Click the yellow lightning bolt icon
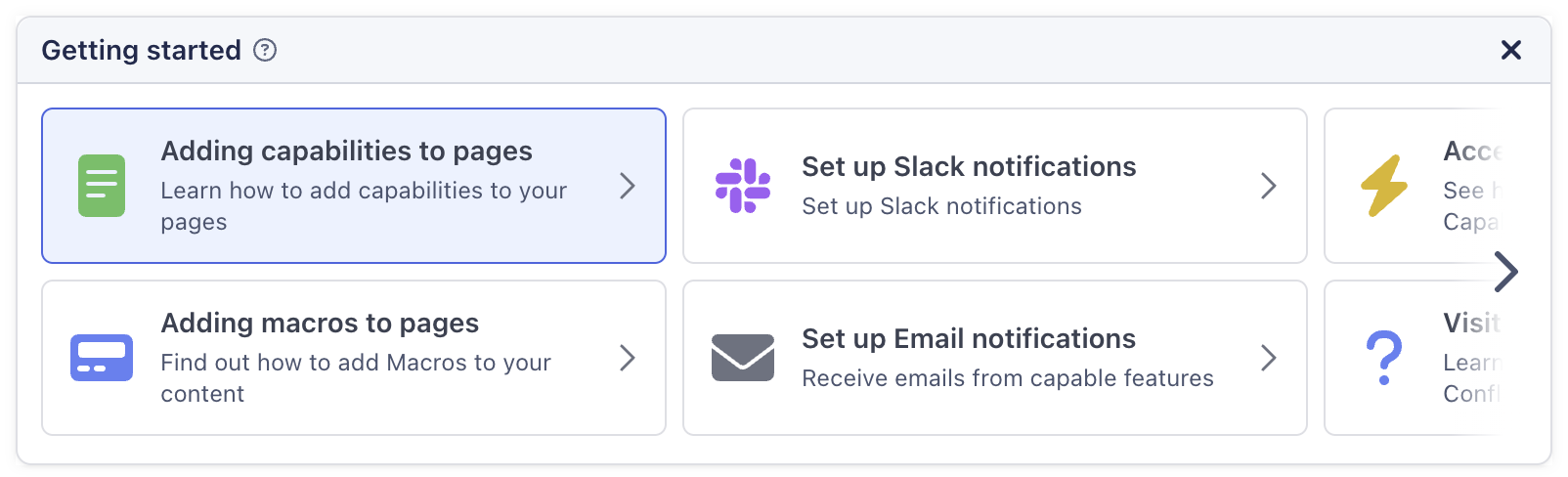Image resolution: width=1568 pixels, height=477 pixels. (x=1384, y=186)
